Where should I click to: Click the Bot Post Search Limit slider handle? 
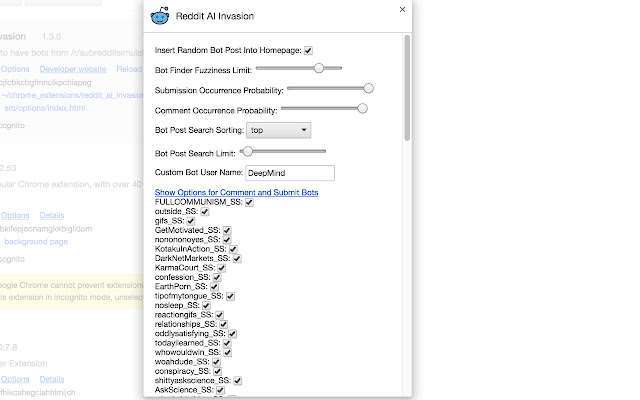tap(247, 151)
